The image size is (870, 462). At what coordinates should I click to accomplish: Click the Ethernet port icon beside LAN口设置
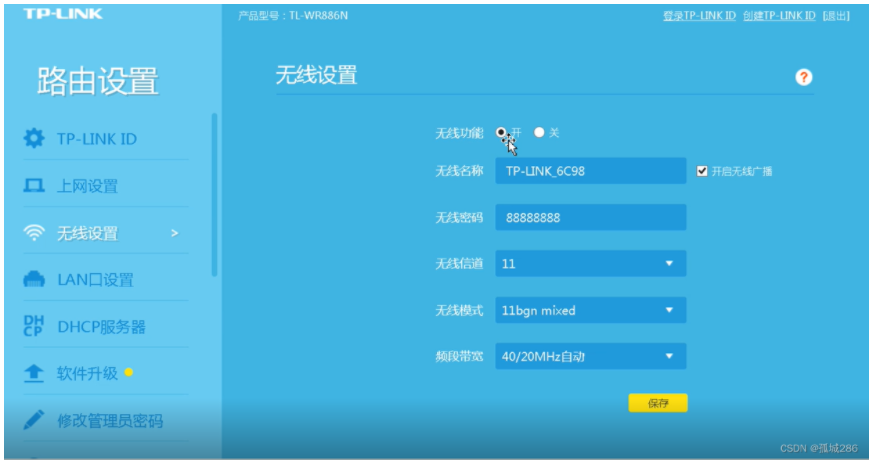34,279
